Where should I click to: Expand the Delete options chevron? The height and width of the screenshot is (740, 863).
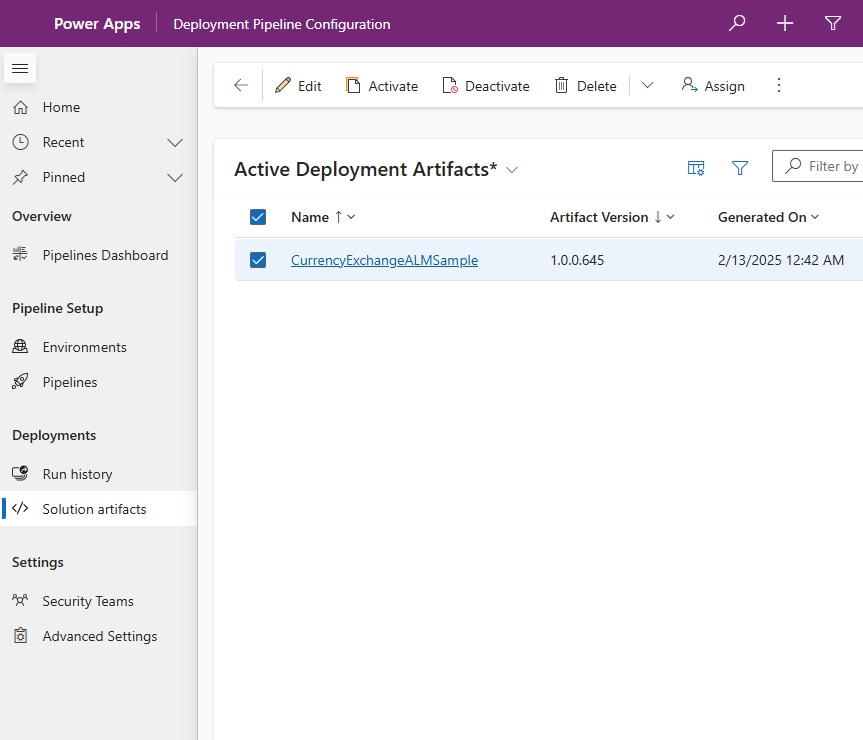point(647,85)
